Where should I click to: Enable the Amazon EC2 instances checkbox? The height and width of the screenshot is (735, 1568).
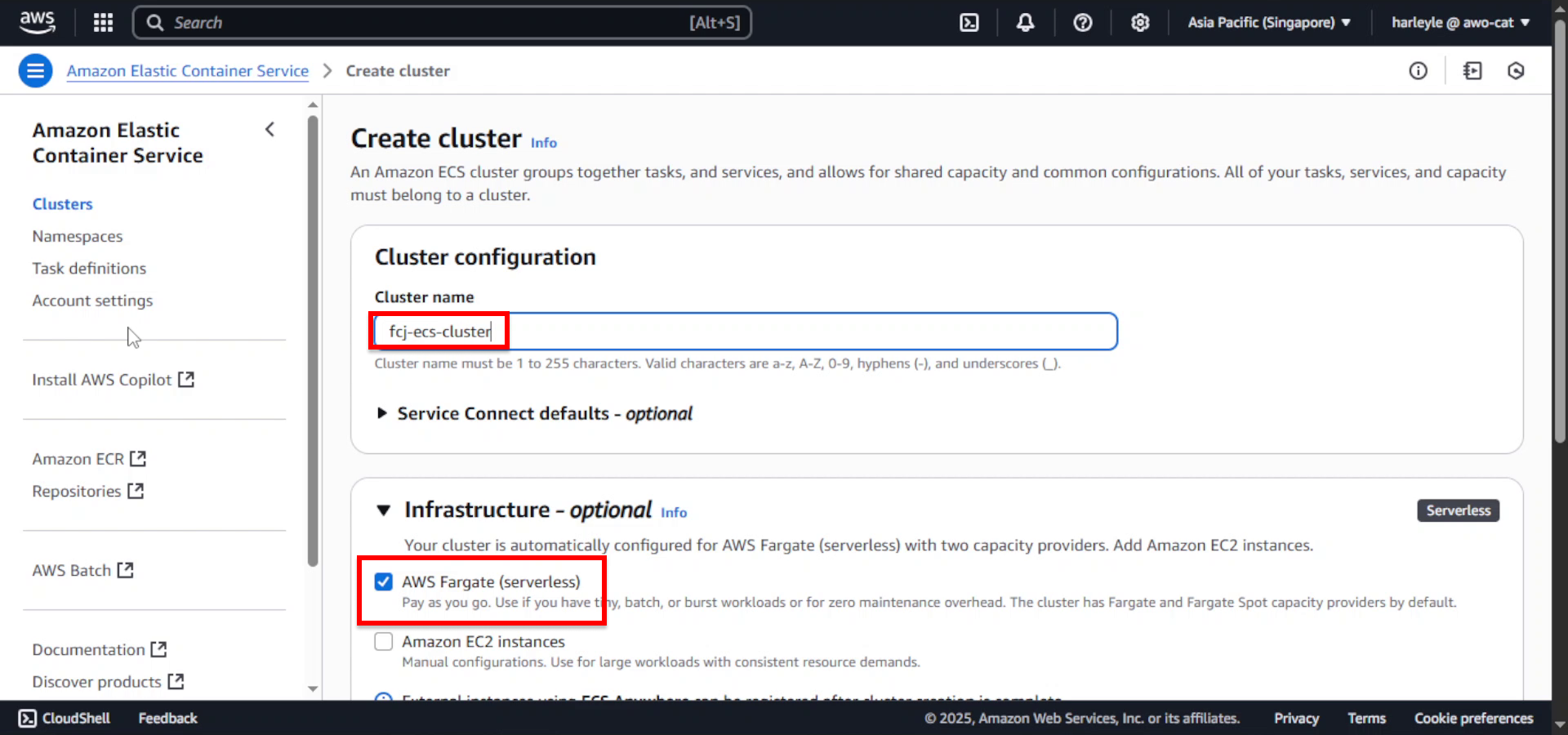(x=383, y=641)
